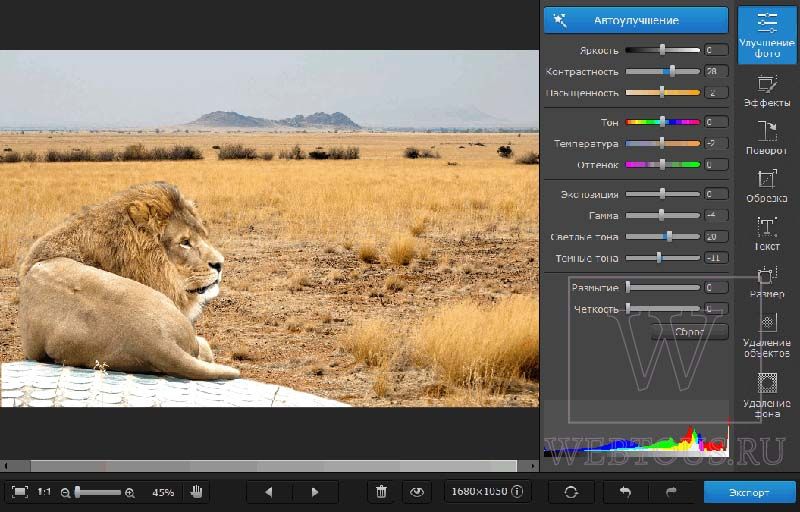This screenshot has width=800, height=512.
Task: Click the Четкость sharpness slider
Action: 663,309
